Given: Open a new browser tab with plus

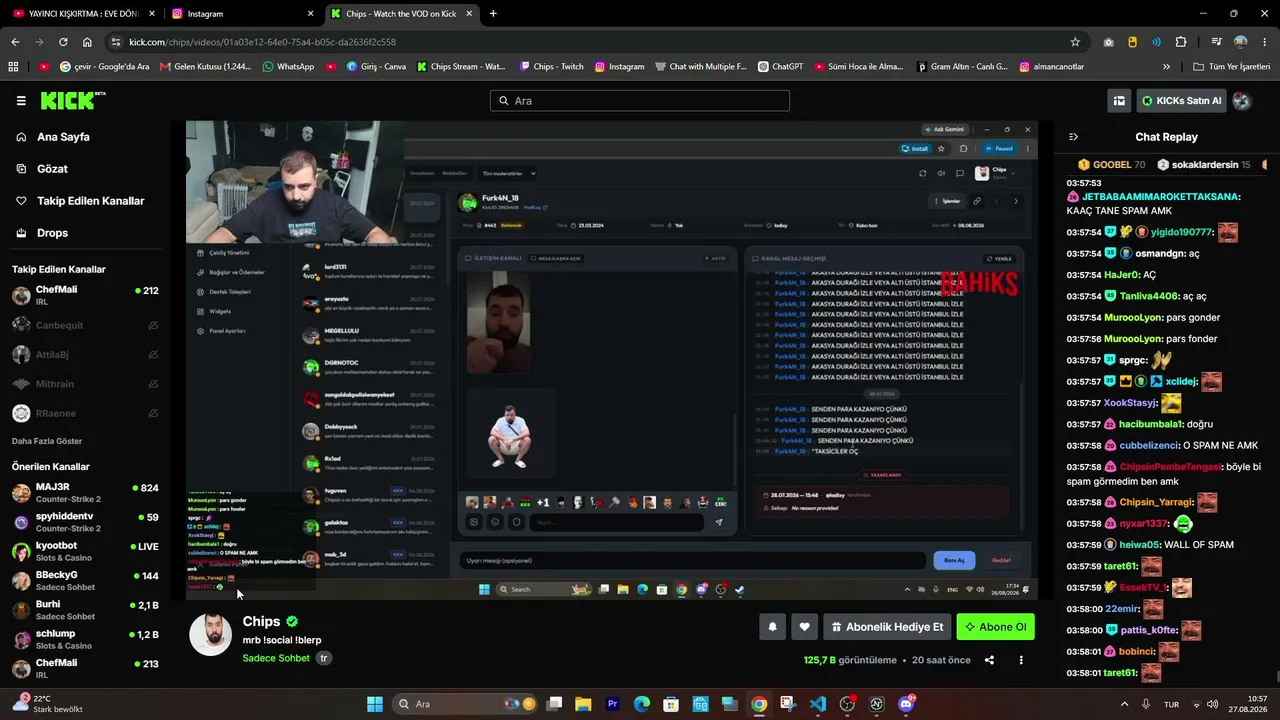Looking at the screenshot, I should tap(493, 14).
